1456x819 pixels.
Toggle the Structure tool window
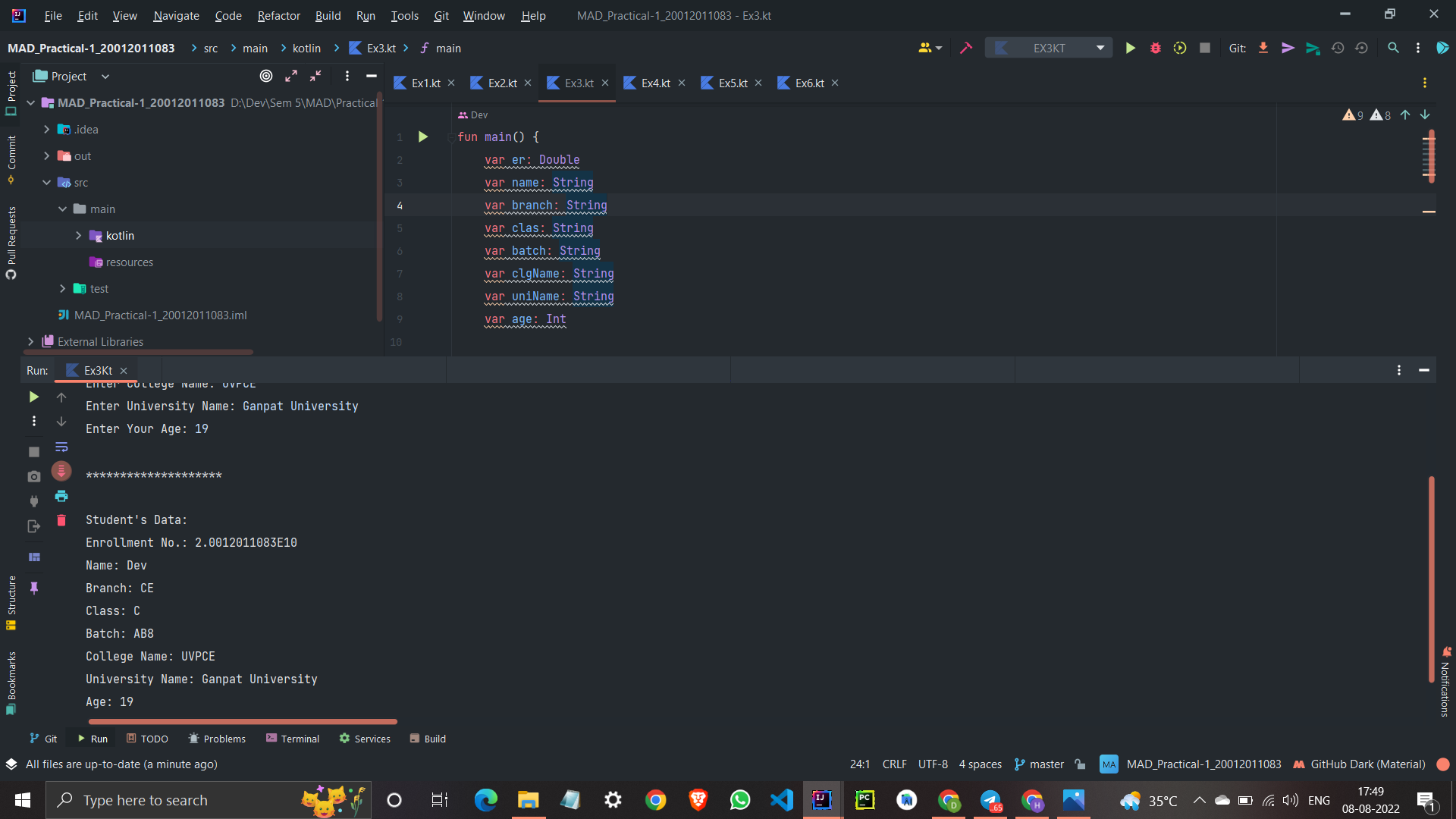coord(11,602)
